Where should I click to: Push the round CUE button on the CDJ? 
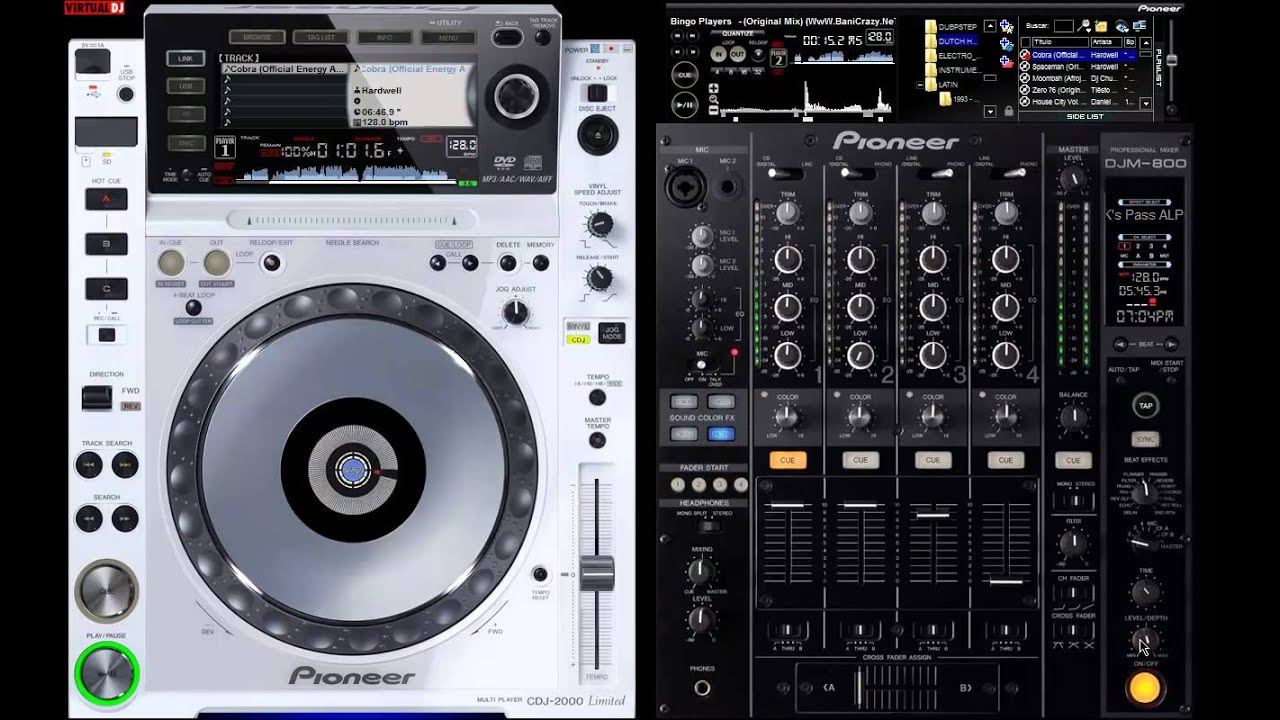[x=106, y=591]
